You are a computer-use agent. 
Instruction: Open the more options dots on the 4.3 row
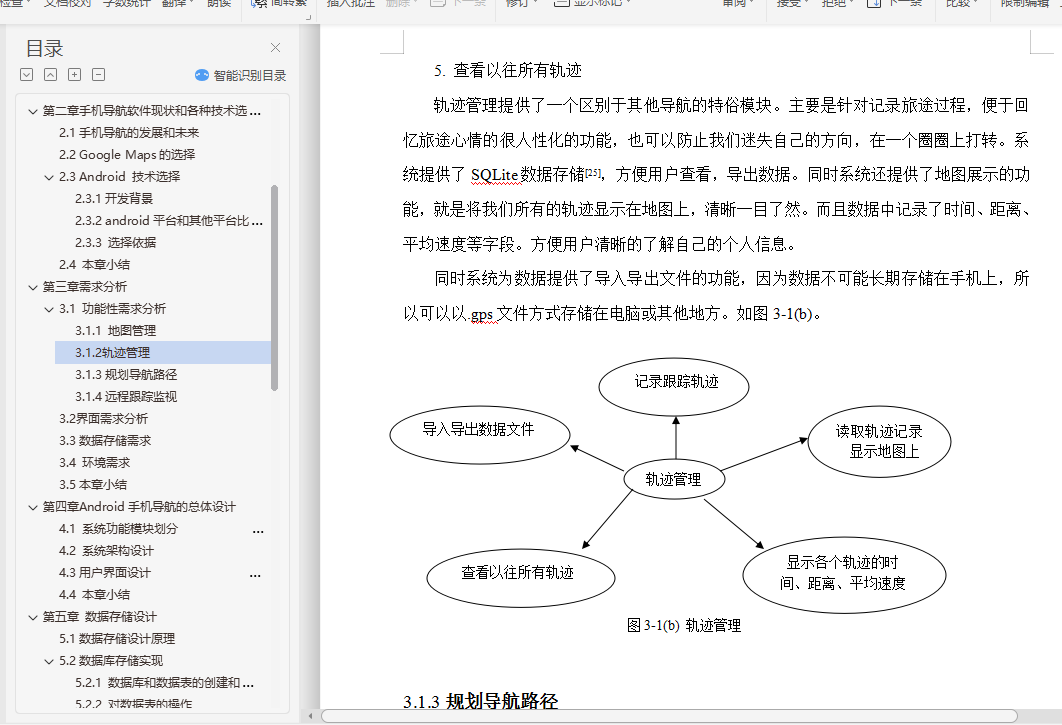click(x=255, y=576)
